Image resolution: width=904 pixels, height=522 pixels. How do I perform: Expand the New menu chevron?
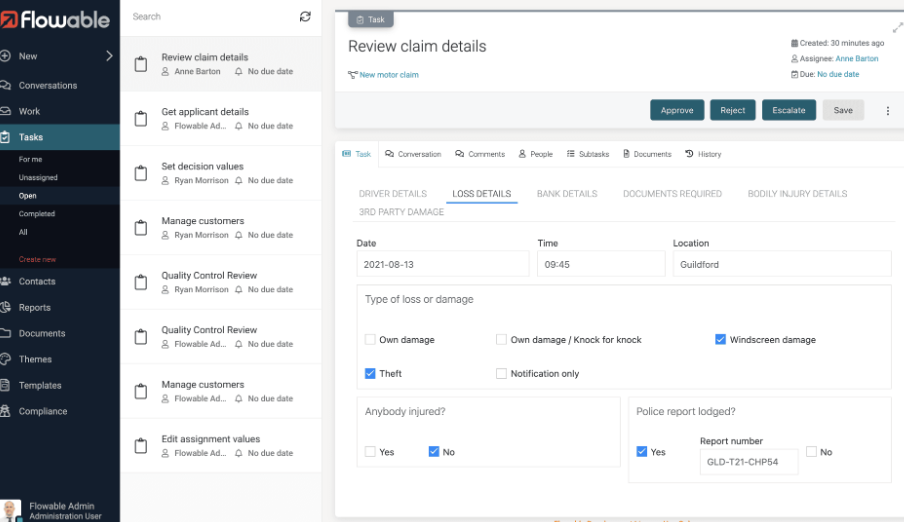[109, 56]
